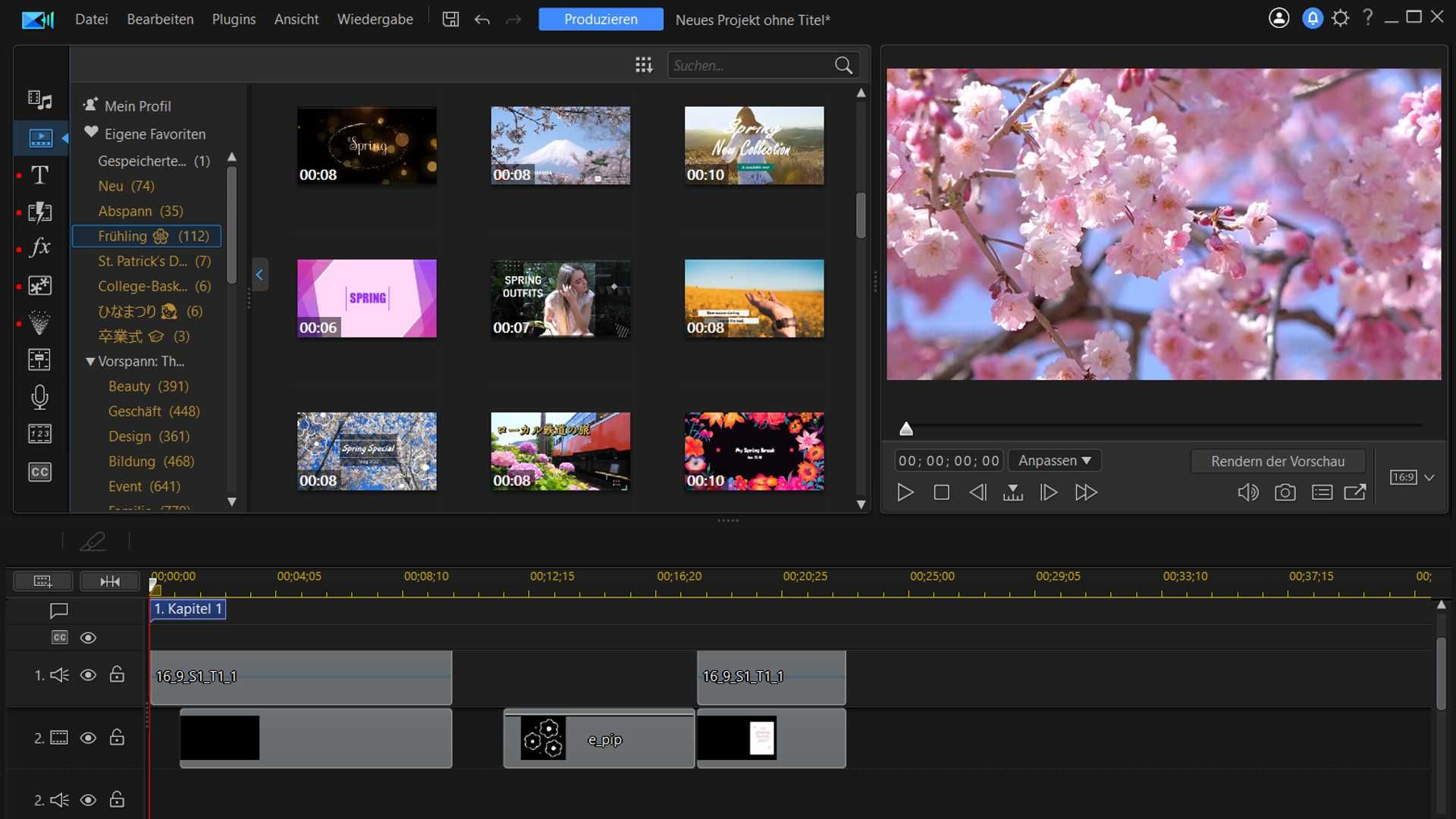
Task: Click the Produzieren button
Action: pyautogui.click(x=601, y=20)
